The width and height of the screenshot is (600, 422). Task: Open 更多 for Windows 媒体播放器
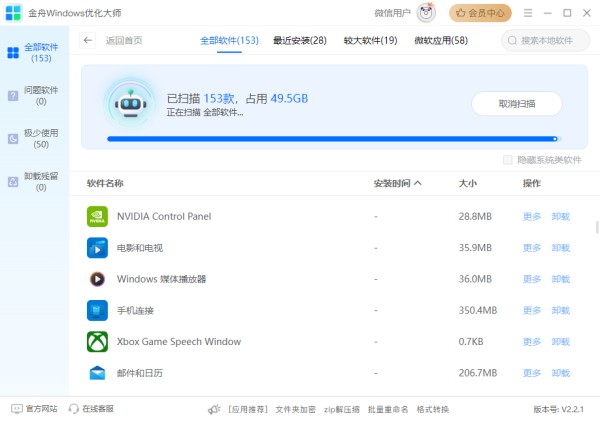tap(532, 279)
